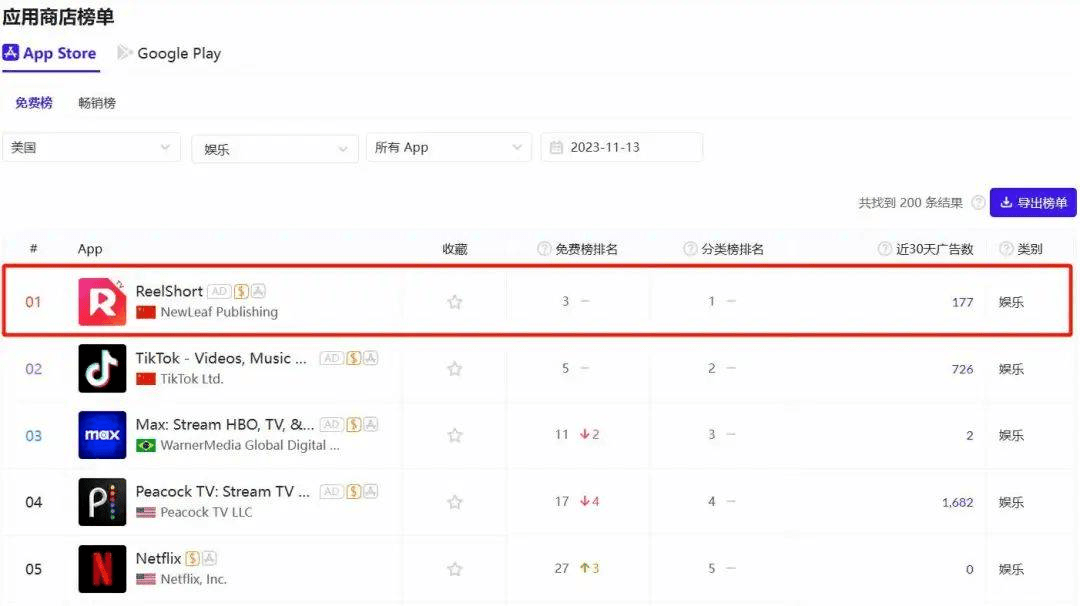Click ad count 726 for TikTok

[x=962, y=369]
